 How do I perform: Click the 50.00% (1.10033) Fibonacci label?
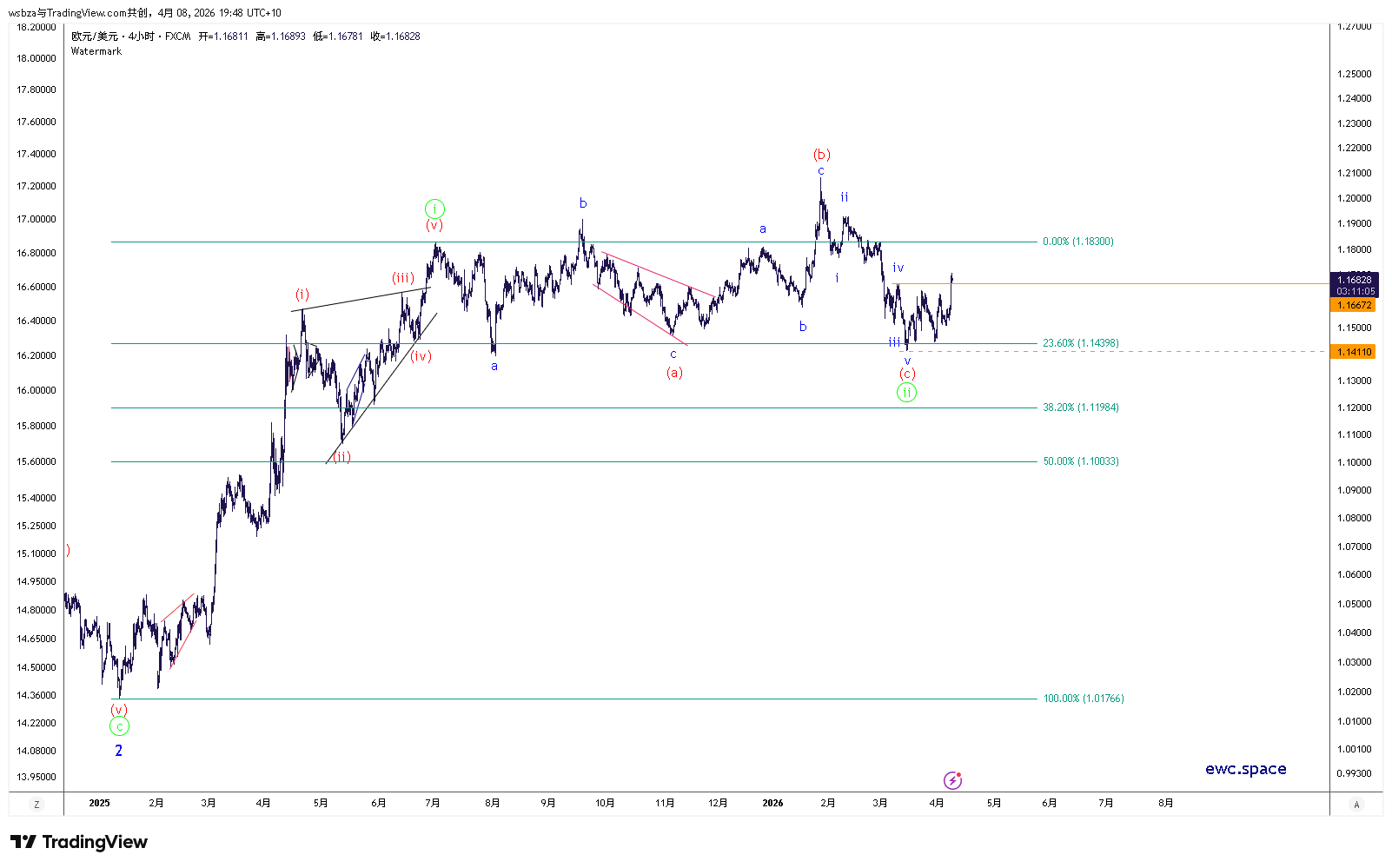pyautogui.click(x=1081, y=461)
